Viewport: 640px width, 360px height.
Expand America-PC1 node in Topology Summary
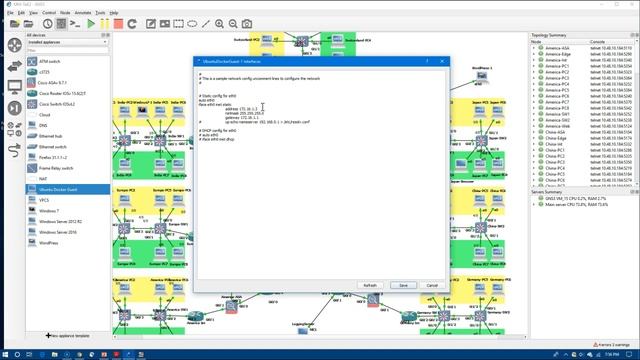tap(533, 66)
